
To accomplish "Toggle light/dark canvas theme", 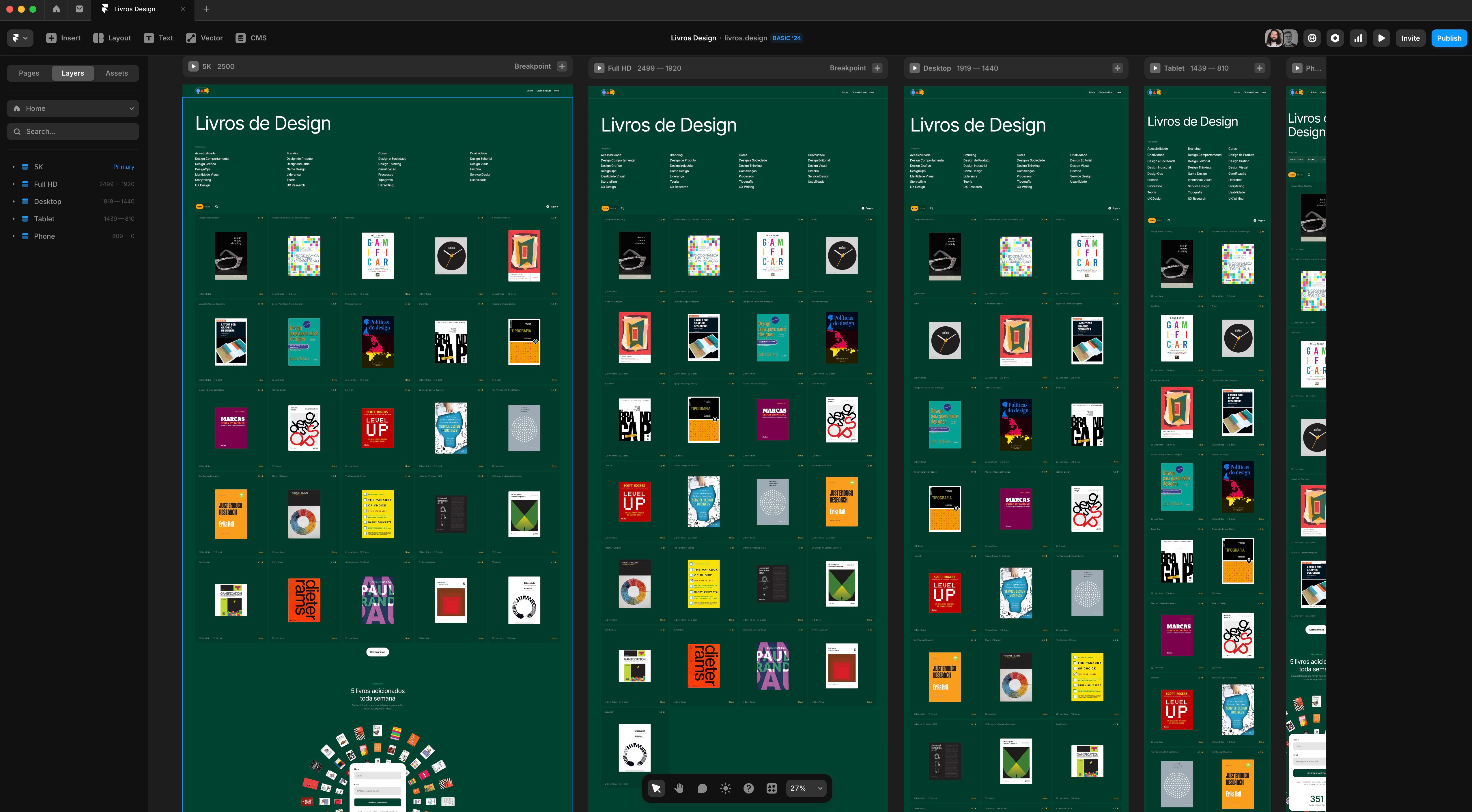I will tap(725, 788).
